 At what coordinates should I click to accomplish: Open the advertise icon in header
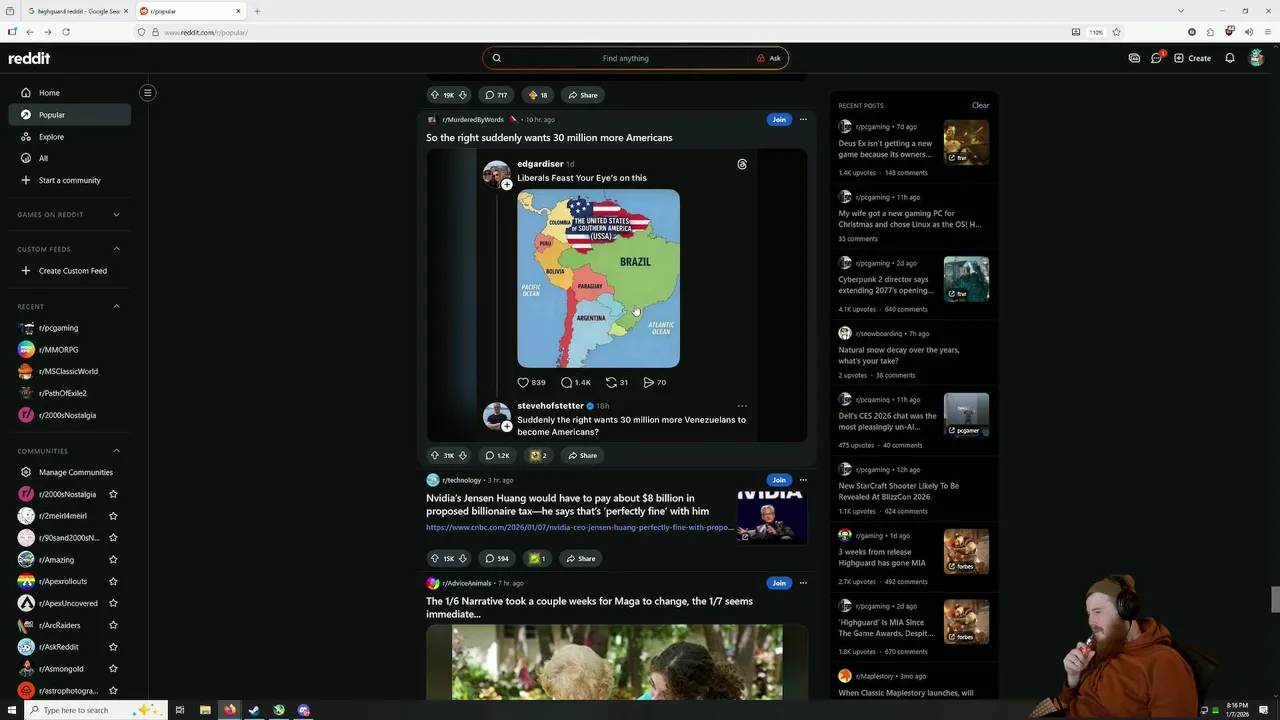click(1134, 58)
